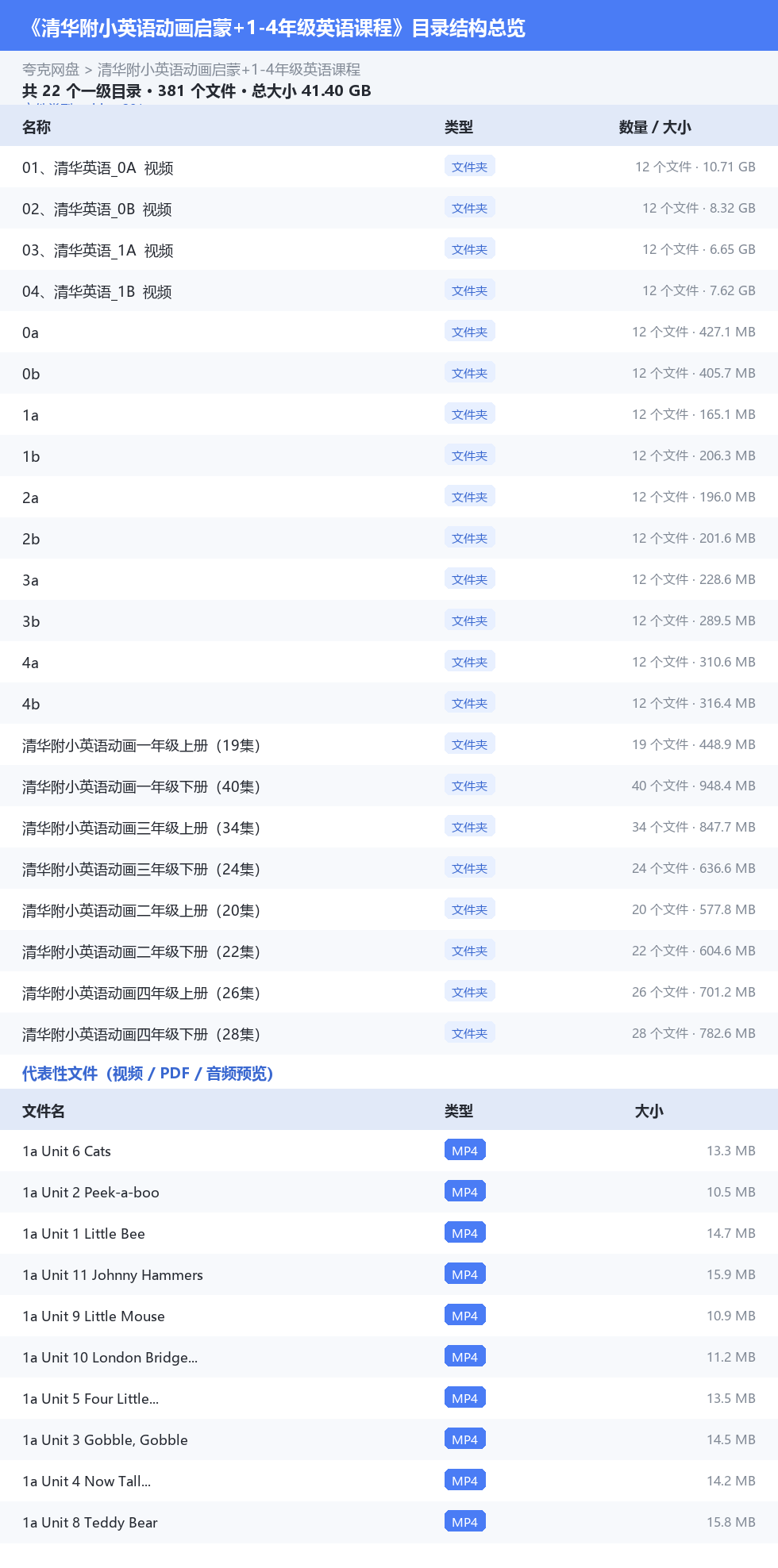Click the 文件夹 tag of 4b row

pos(470,703)
